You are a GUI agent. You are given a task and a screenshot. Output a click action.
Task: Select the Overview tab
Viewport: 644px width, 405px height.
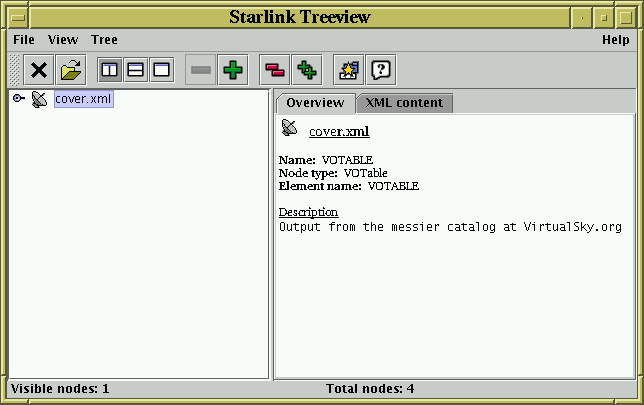(315, 103)
